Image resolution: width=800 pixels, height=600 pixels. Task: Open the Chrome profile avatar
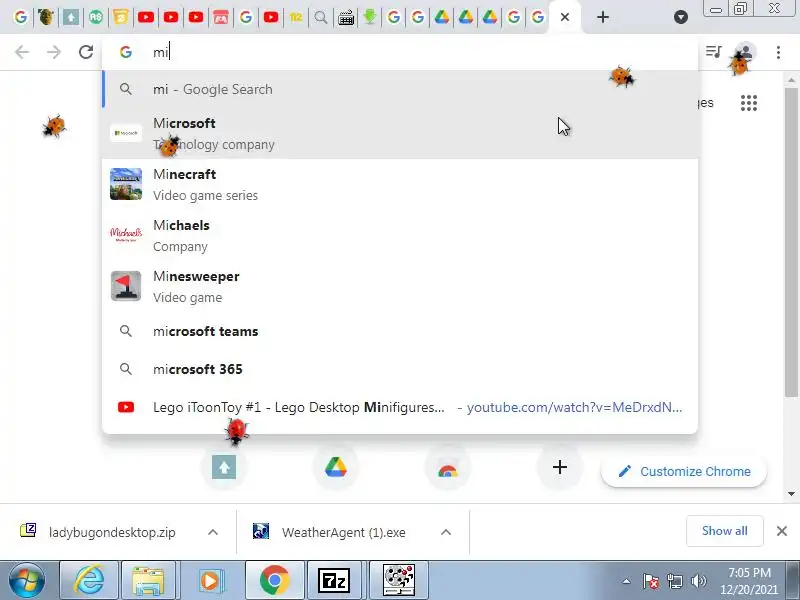click(x=745, y=52)
